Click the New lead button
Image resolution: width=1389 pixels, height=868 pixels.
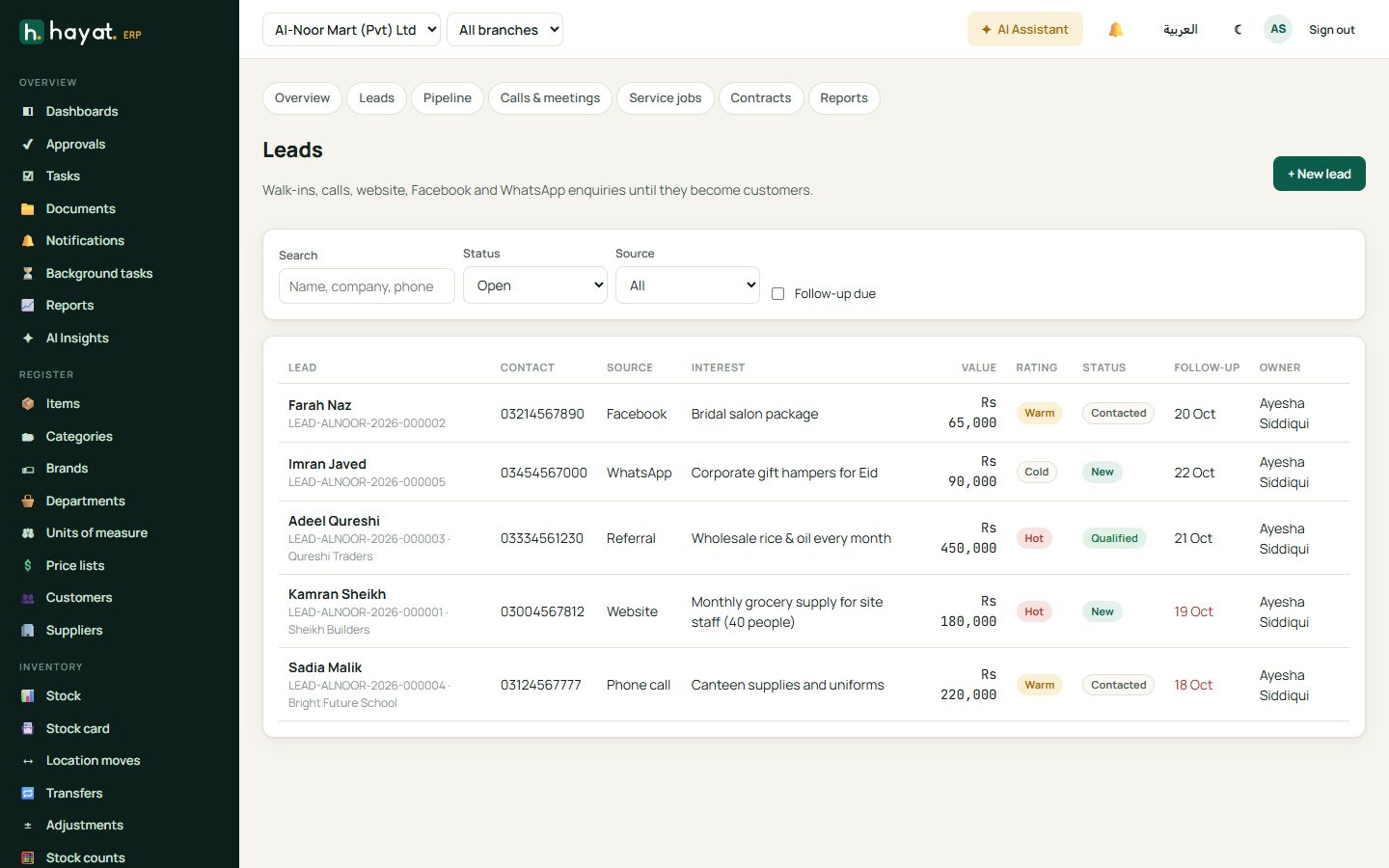(x=1320, y=174)
